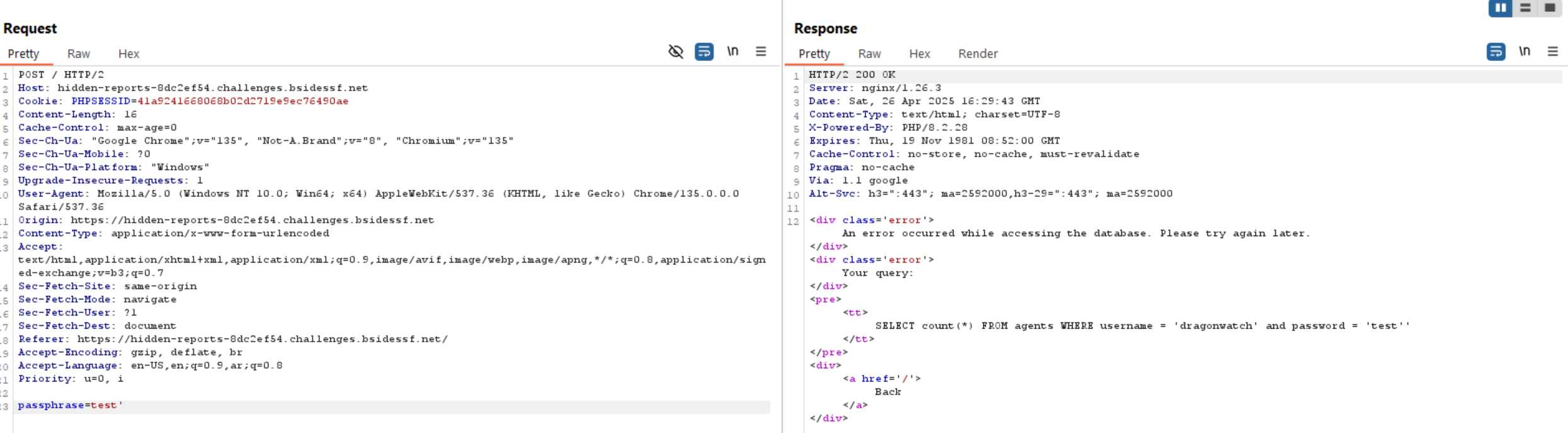Click the Pragma: no-cache header

click(x=862, y=167)
